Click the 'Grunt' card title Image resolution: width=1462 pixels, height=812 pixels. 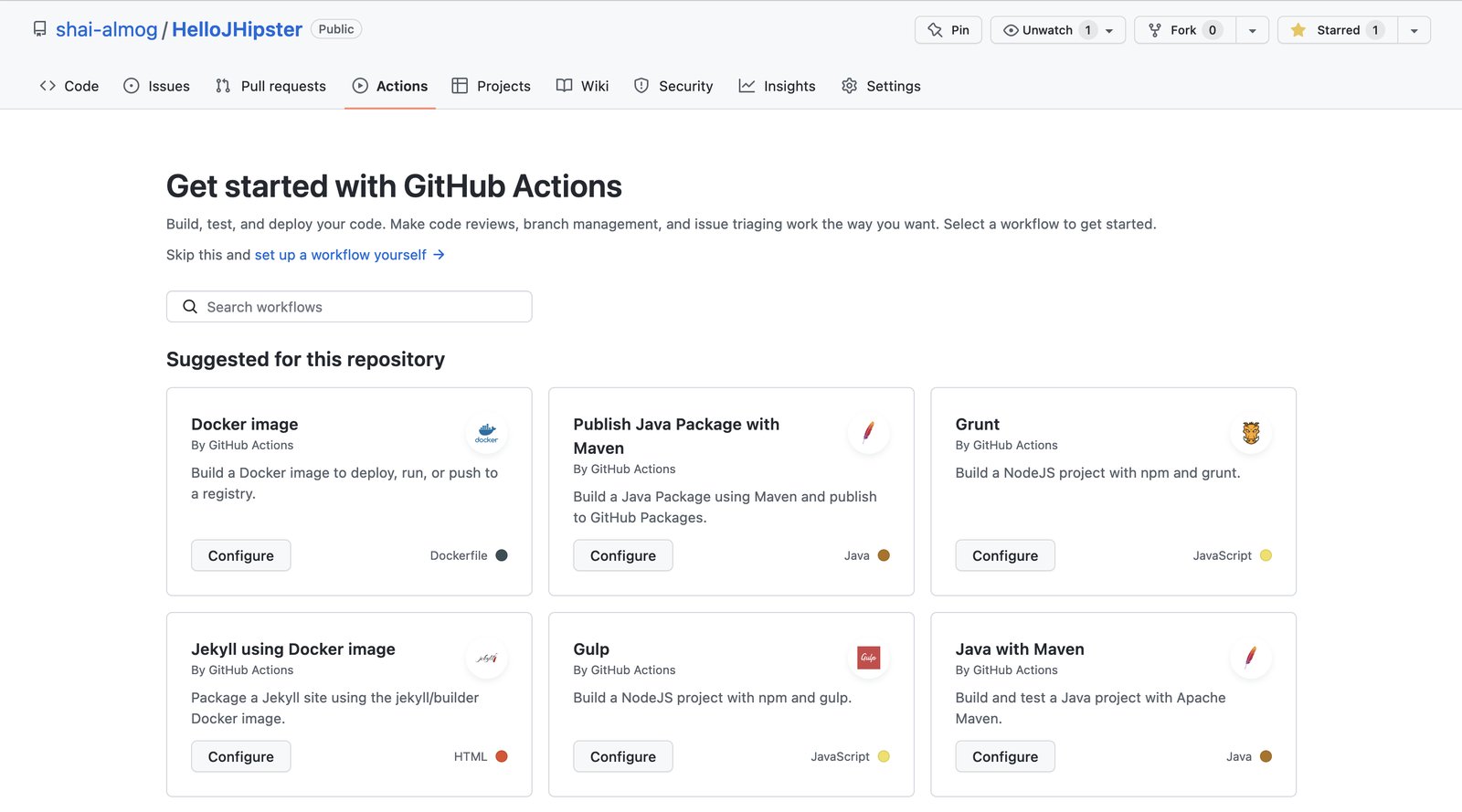coord(978,425)
